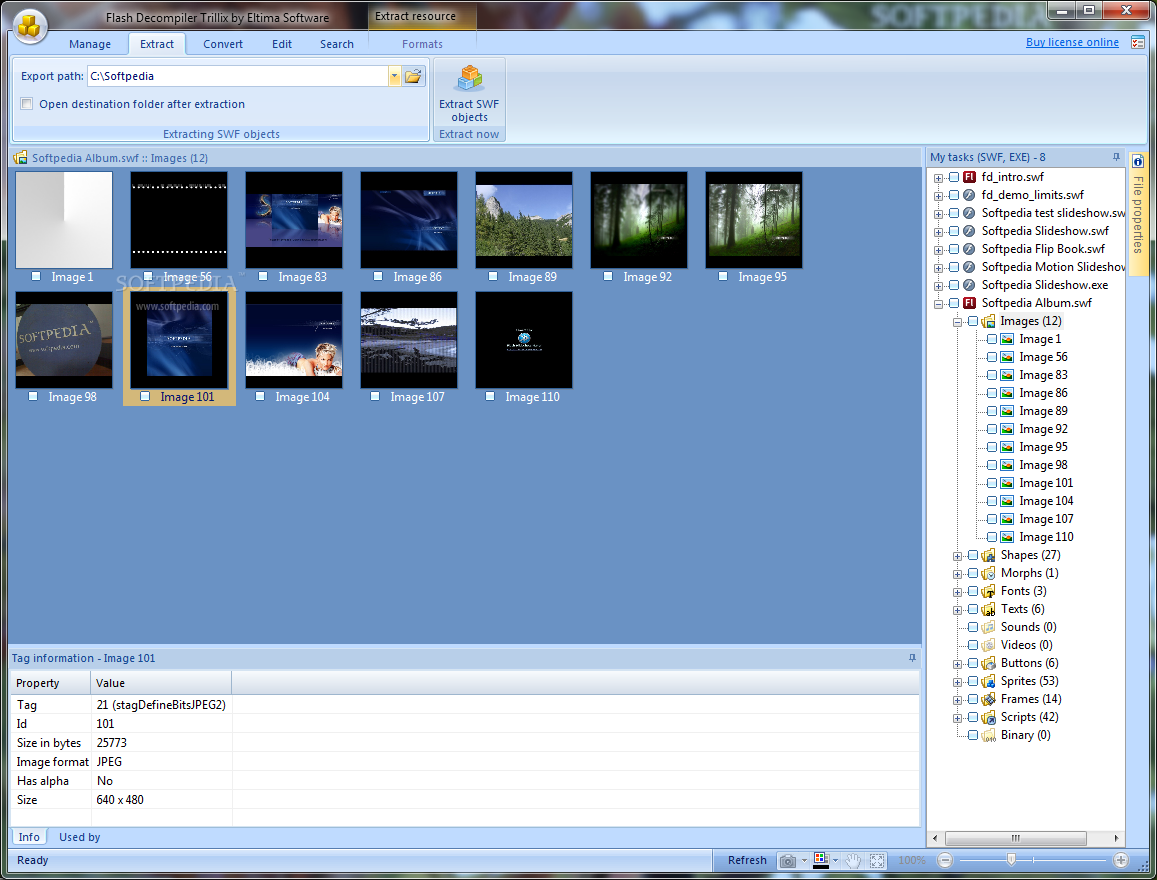This screenshot has height=880, width=1157.
Task: Collapse the Images (12) tree node
Action: click(957, 322)
